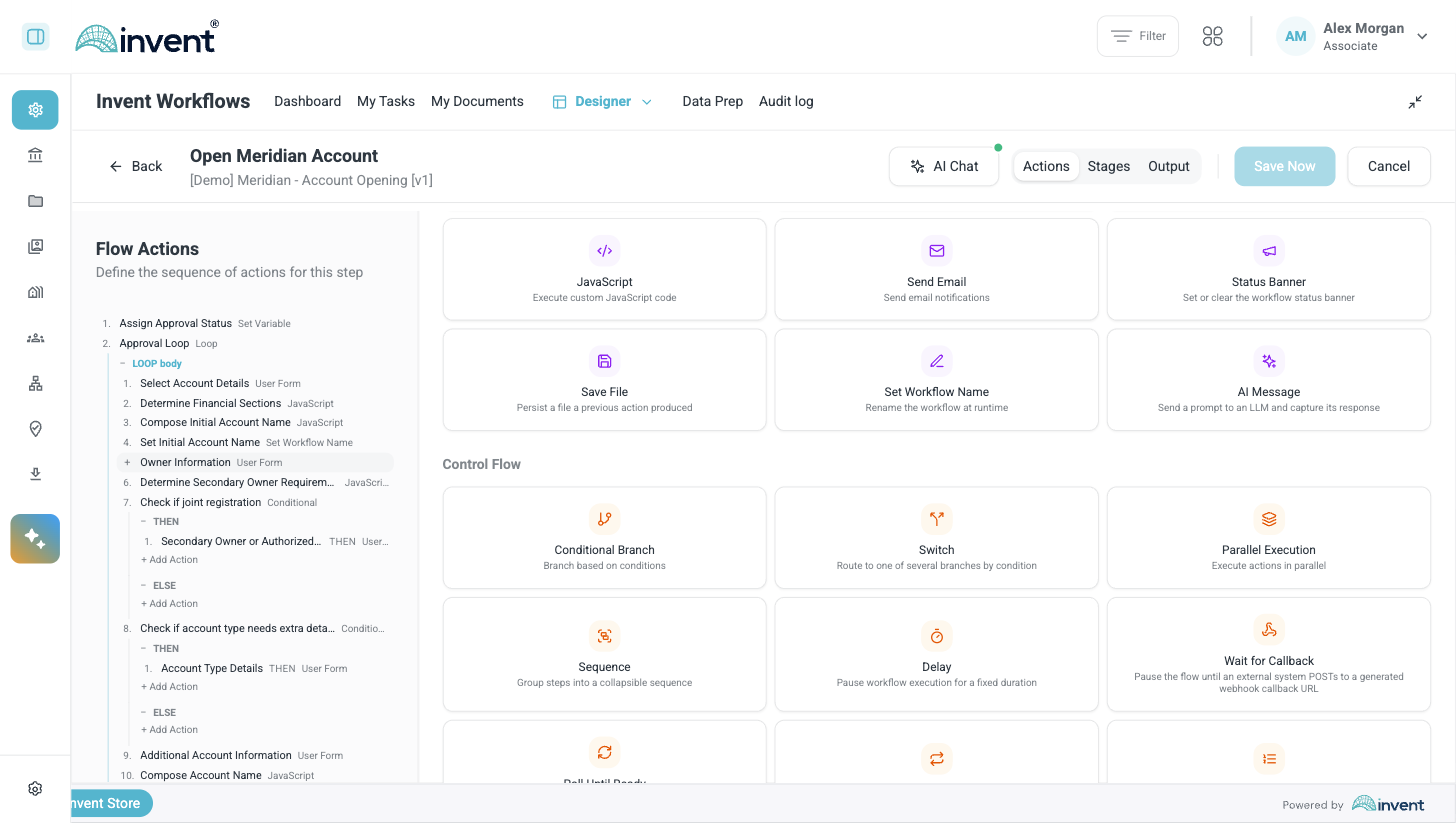Expand the Alex Morgan account menu chevron
The image size is (1456, 823).
coord(1422,36)
